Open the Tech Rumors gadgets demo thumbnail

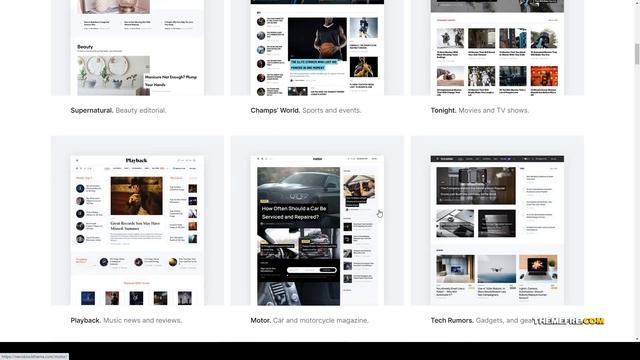tap(497, 221)
